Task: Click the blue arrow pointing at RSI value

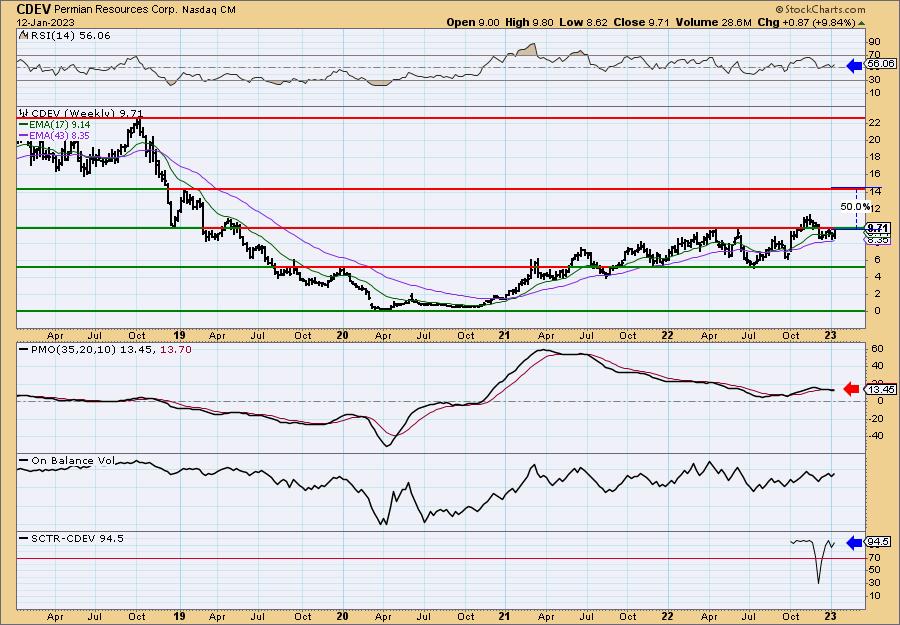Action: click(x=855, y=65)
